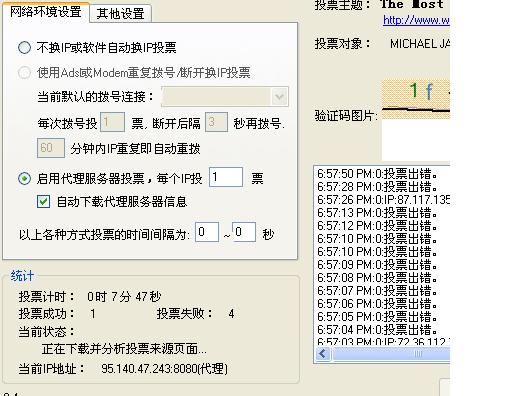Screen dimensions: 512x396
Task: Select log entry 6:57:08 PM 投票出错
Action: pyautogui.click(x=383, y=278)
